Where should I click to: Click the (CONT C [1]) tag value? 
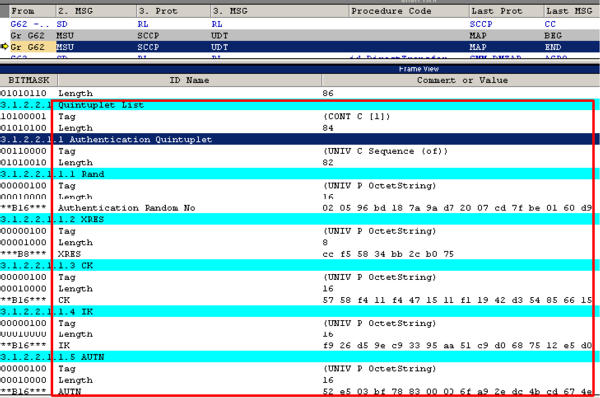pyautogui.click(x=356, y=116)
